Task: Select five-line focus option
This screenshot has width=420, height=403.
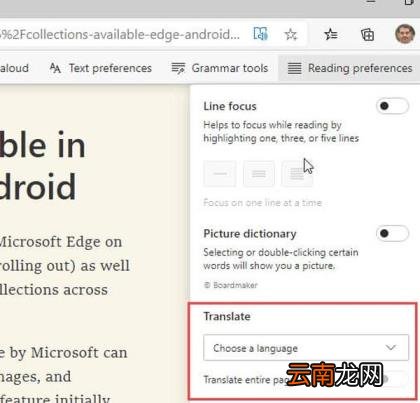Action: tap(297, 174)
